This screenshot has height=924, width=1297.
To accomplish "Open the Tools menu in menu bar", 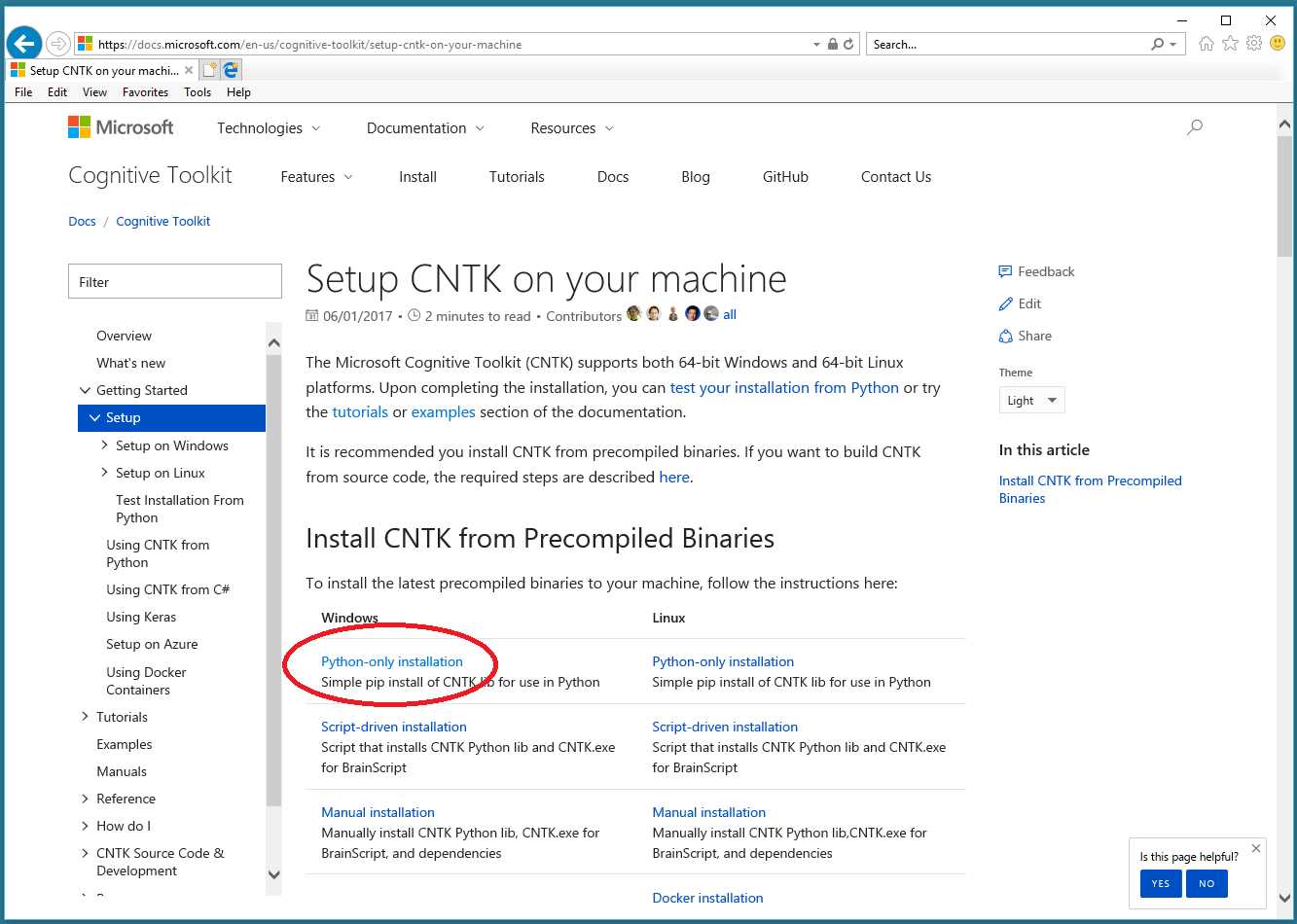I will tap(198, 92).
